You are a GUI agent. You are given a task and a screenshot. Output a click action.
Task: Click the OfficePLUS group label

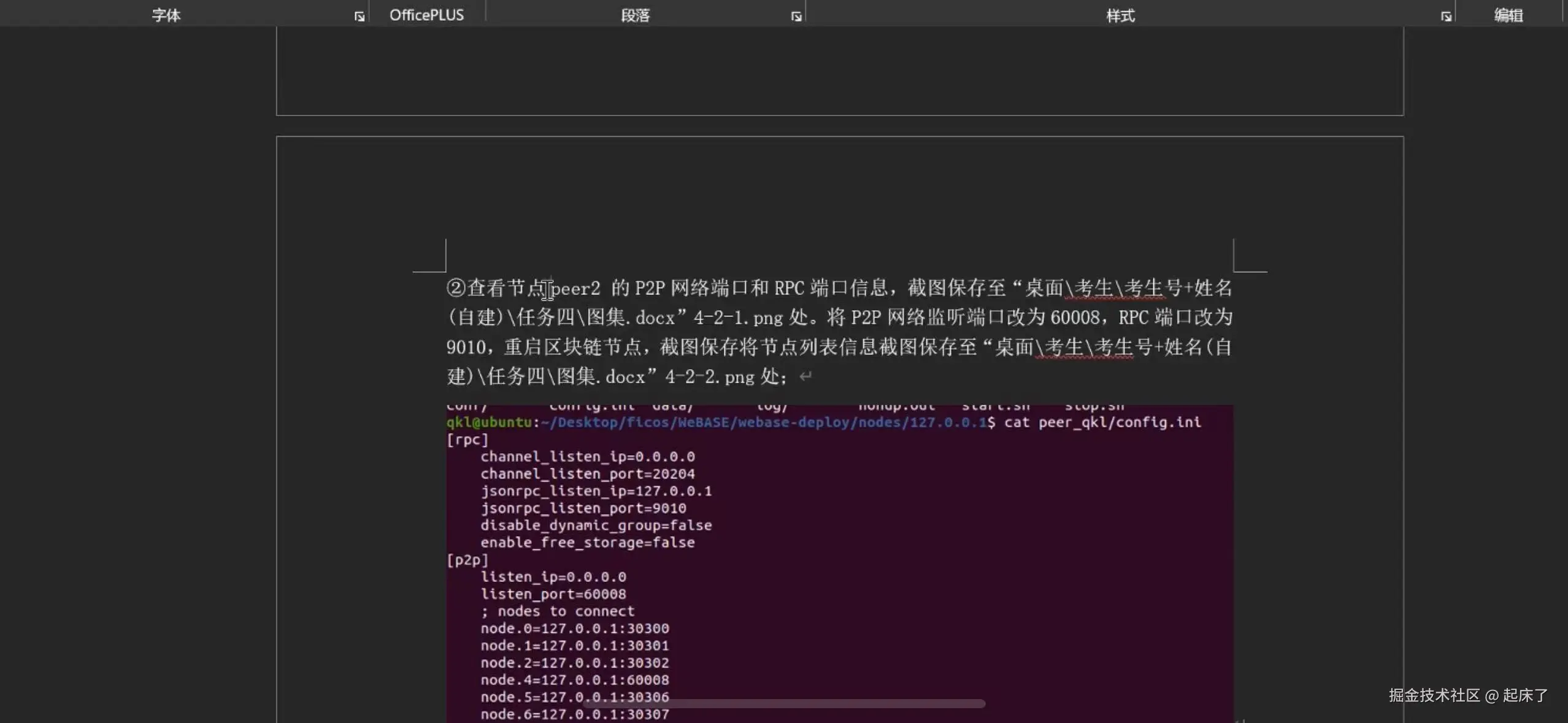pyautogui.click(x=426, y=15)
